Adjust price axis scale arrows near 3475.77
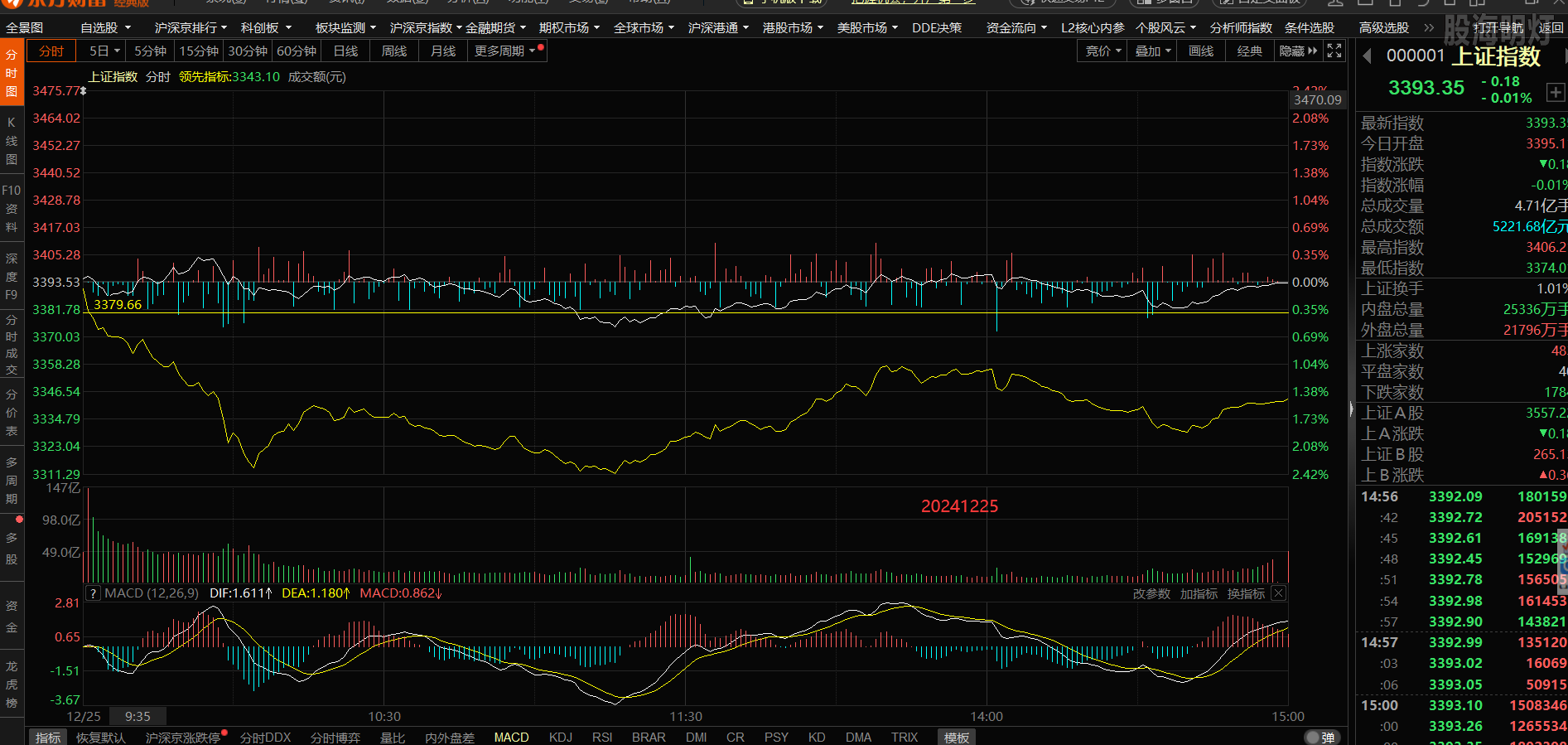 pos(83,90)
